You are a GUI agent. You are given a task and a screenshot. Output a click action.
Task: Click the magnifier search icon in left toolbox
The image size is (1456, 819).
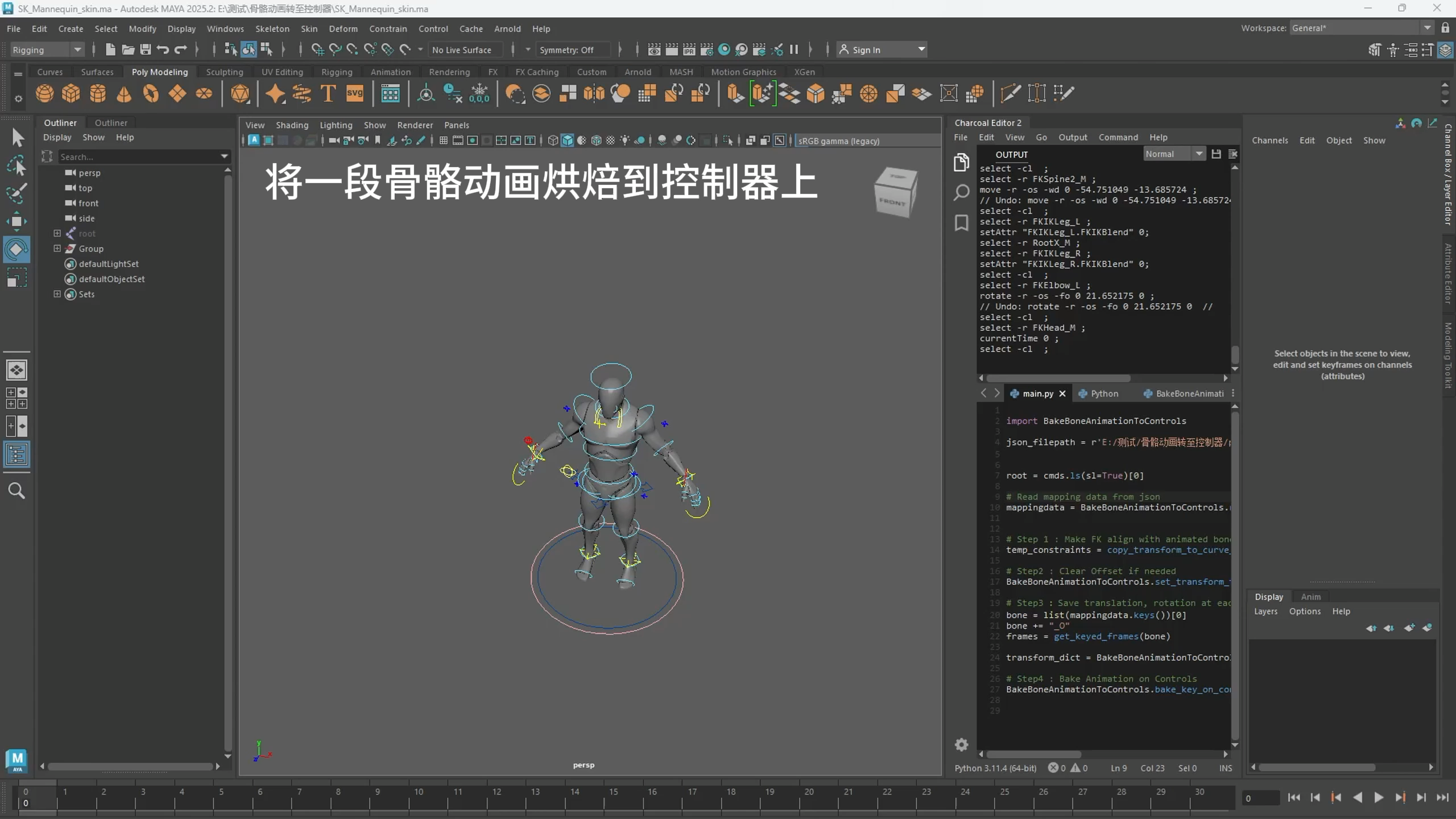[16, 490]
